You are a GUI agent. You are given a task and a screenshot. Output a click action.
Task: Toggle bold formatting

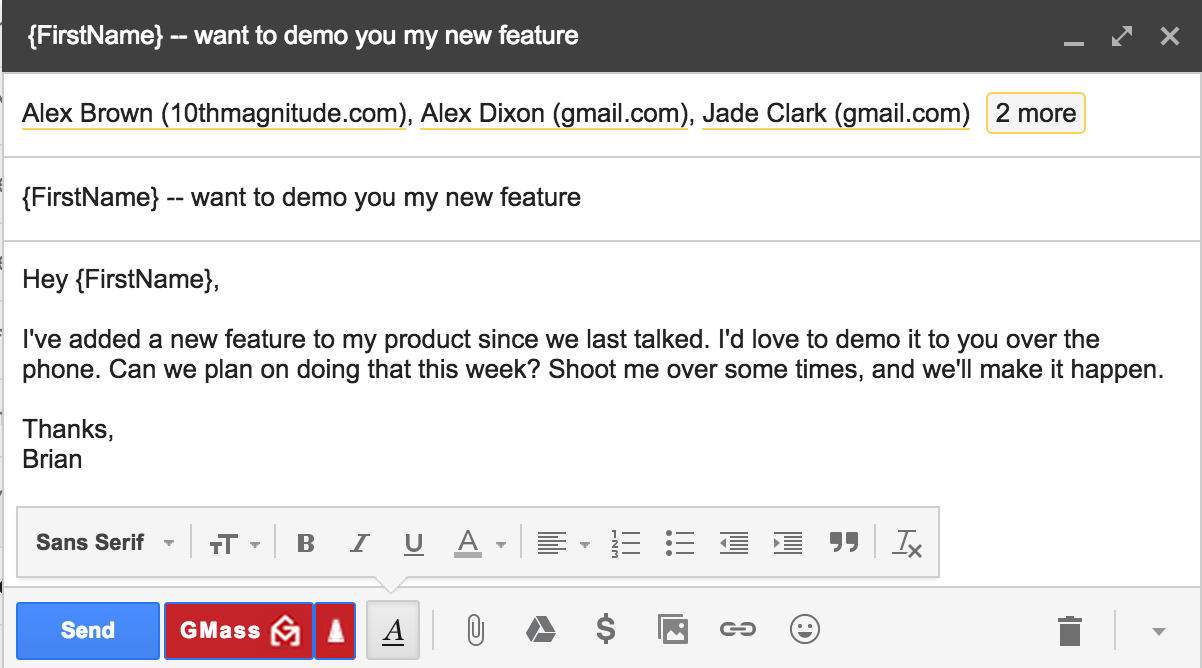[307, 543]
